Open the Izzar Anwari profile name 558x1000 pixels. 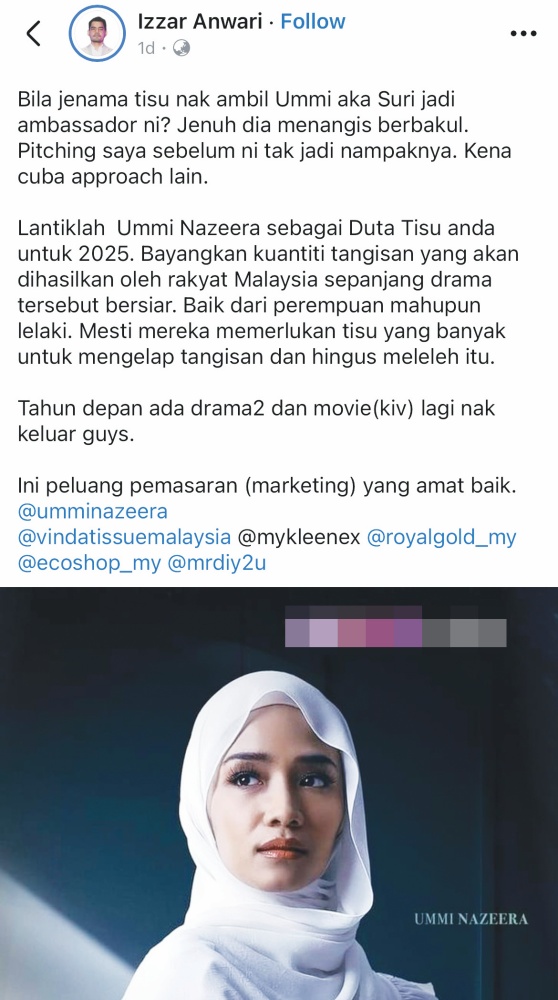(x=200, y=21)
